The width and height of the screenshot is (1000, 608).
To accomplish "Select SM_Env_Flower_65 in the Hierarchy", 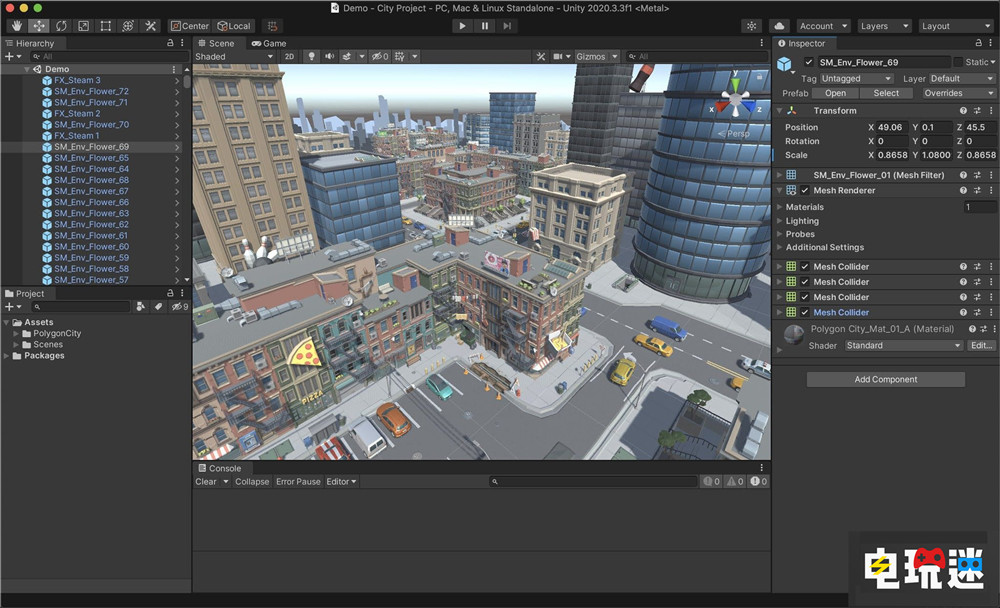I will point(91,158).
